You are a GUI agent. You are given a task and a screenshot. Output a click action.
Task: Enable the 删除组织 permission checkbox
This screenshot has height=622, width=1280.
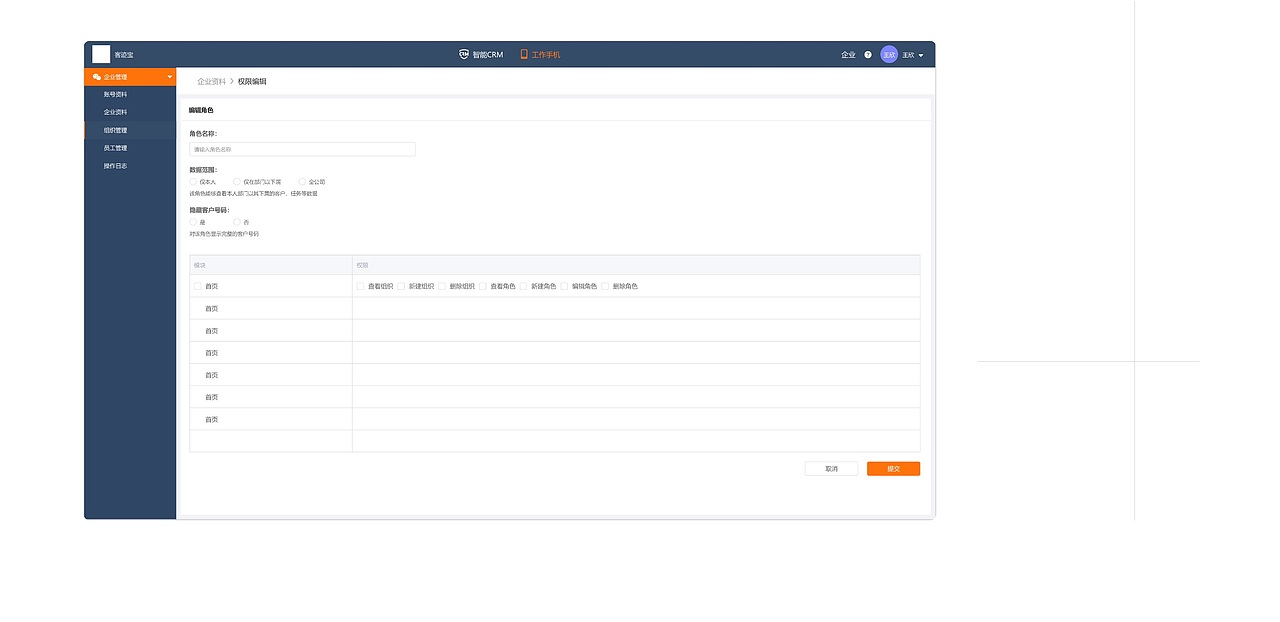[x=442, y=286]
